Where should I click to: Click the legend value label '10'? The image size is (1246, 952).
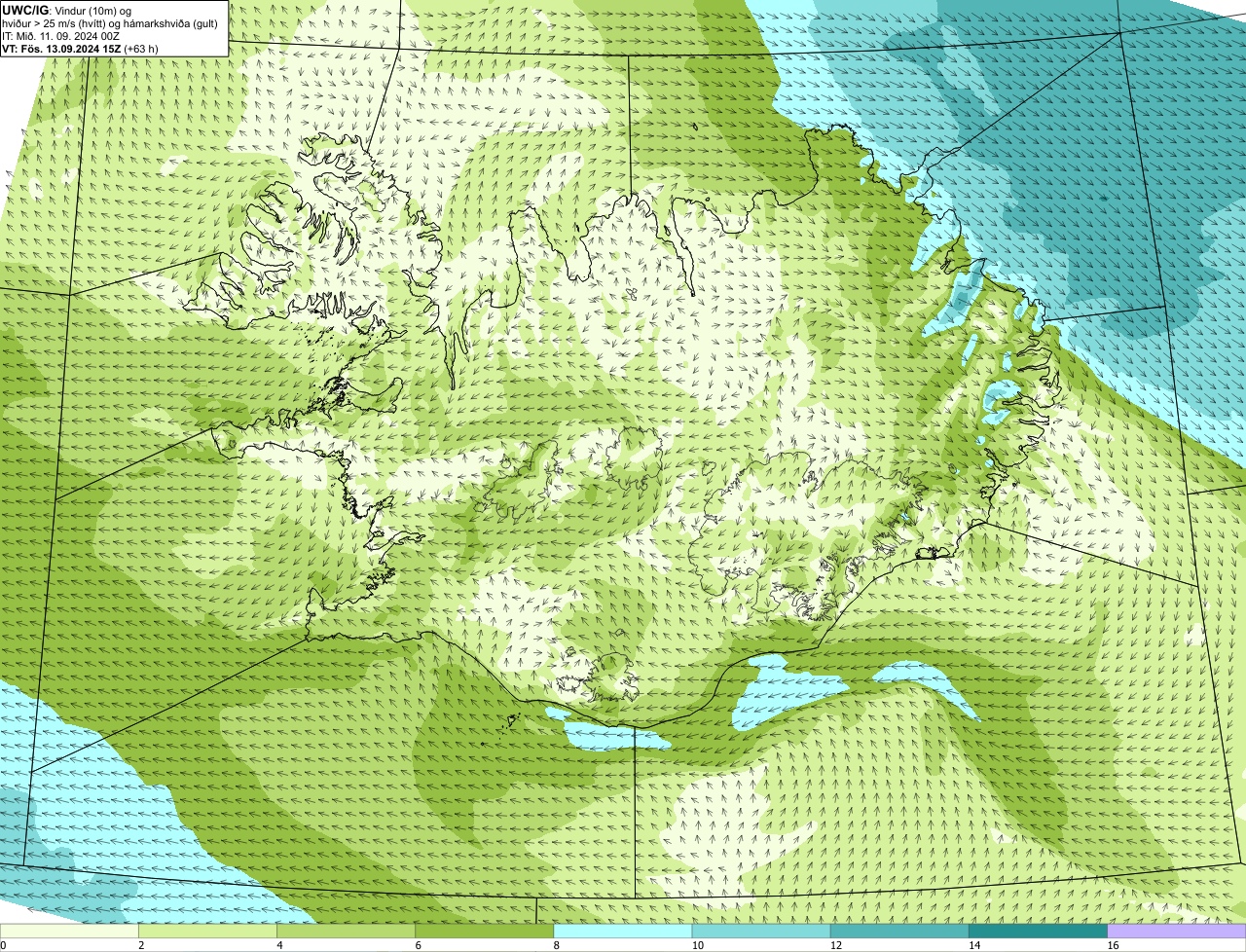pos(698,945)
